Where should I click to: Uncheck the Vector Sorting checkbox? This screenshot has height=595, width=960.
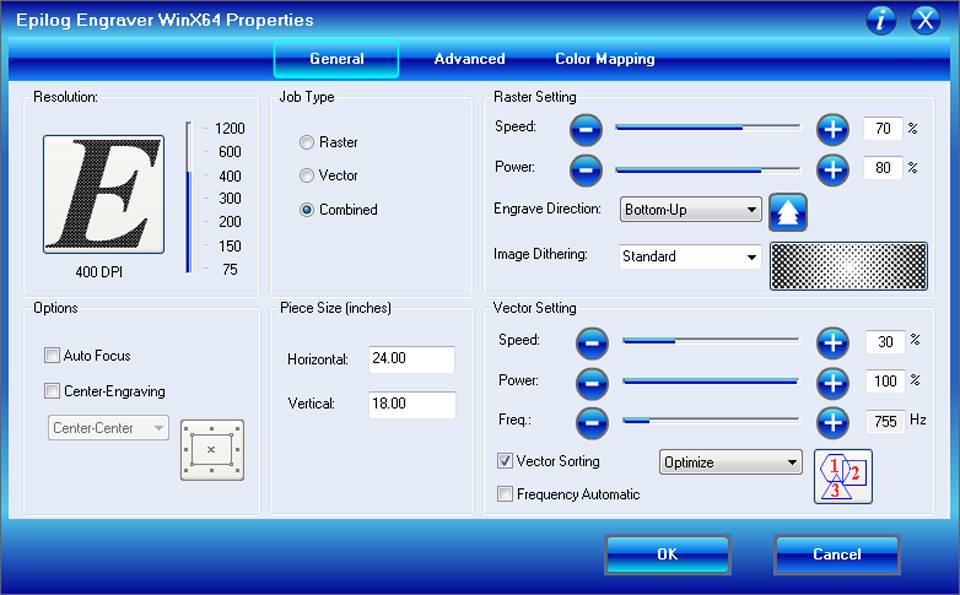point(505,461)
